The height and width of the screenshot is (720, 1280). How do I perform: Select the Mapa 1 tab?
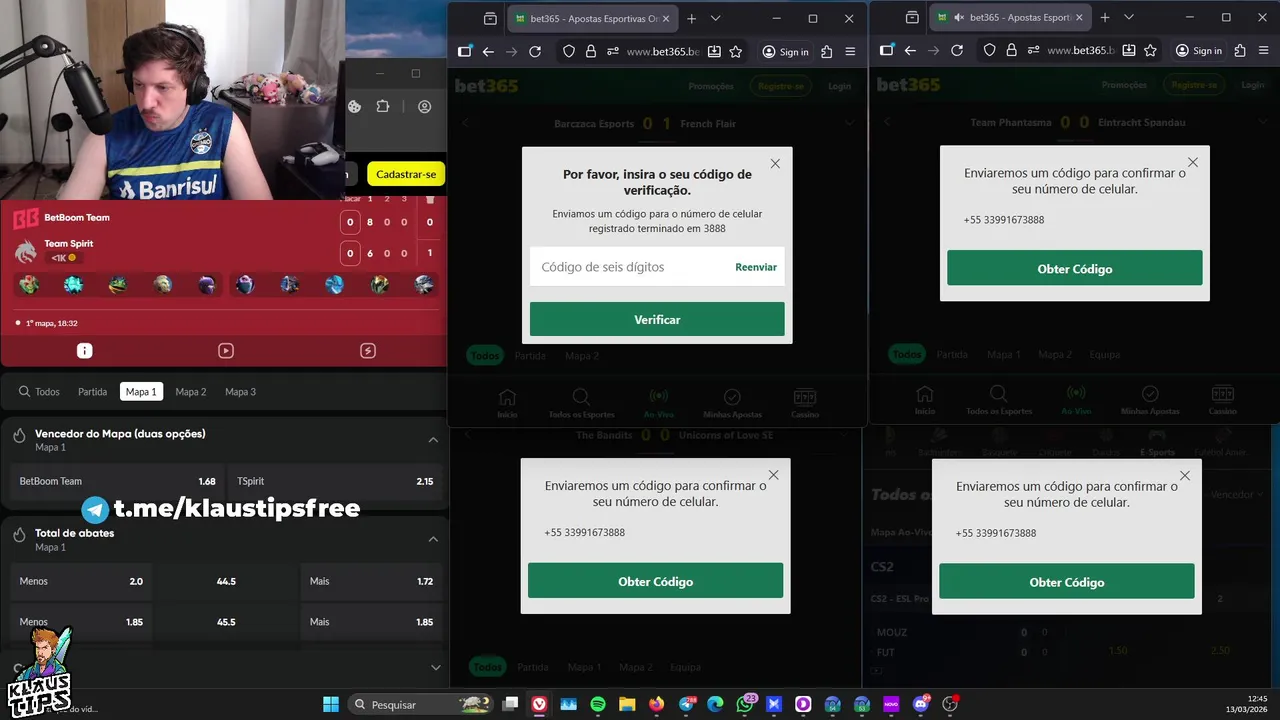click(141, 392)
